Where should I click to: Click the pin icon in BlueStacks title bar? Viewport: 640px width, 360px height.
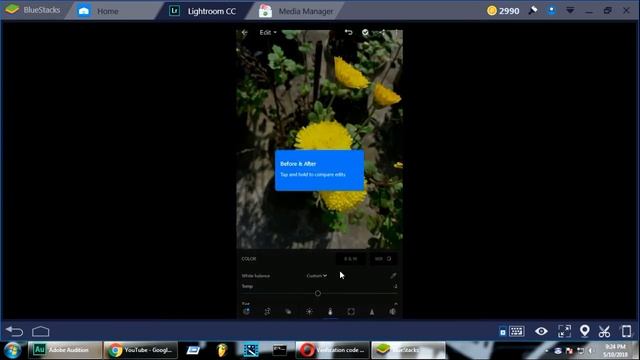tap(533, 11)
